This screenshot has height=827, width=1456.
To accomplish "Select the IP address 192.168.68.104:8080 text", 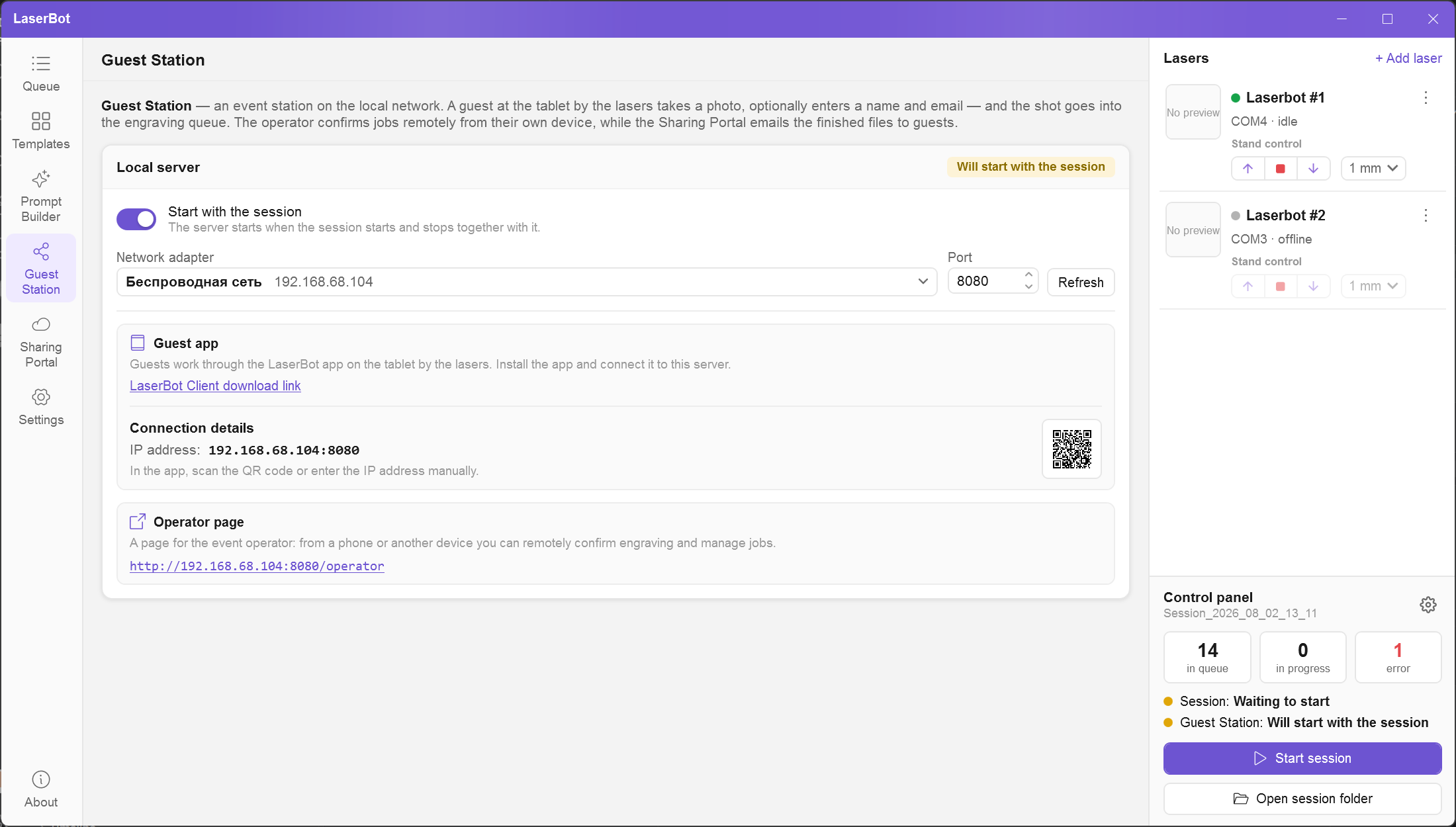I will pos(284,451).
